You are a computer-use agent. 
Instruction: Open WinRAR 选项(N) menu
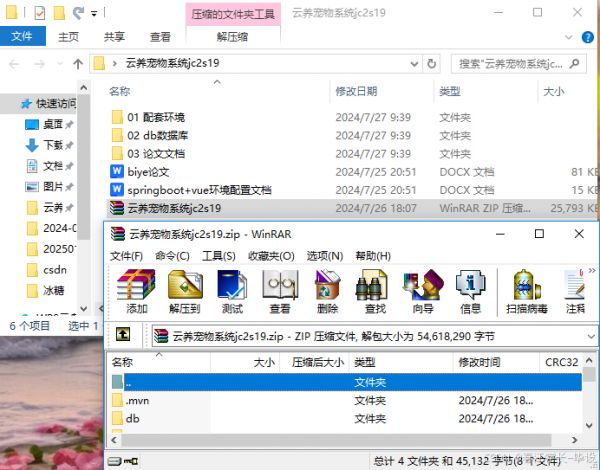325,256
